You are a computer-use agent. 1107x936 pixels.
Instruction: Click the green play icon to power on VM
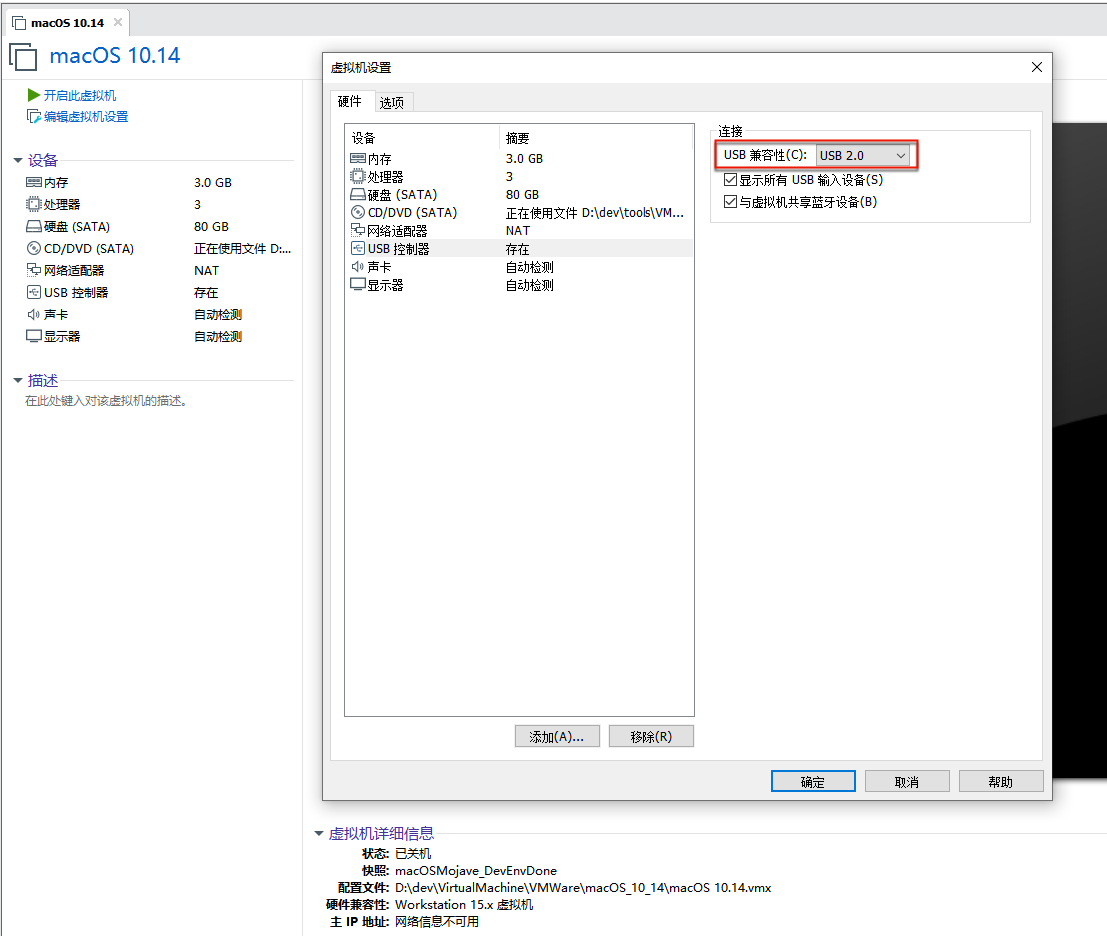tap(33, 95)
